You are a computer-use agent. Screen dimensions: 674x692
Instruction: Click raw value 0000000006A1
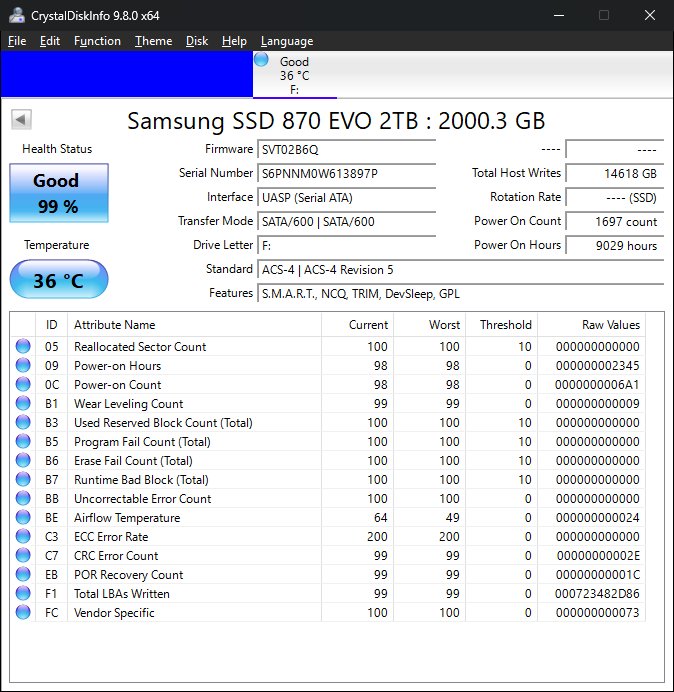[x=597, y=385]
